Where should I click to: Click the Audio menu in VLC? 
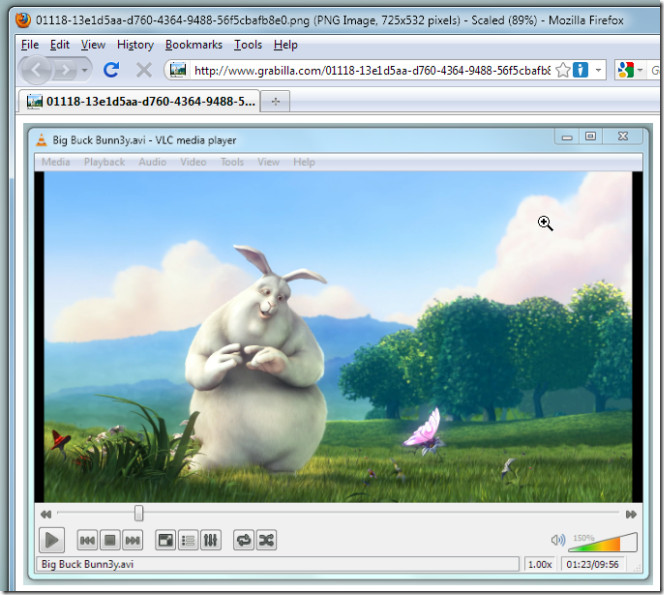[x=152, y=162]
